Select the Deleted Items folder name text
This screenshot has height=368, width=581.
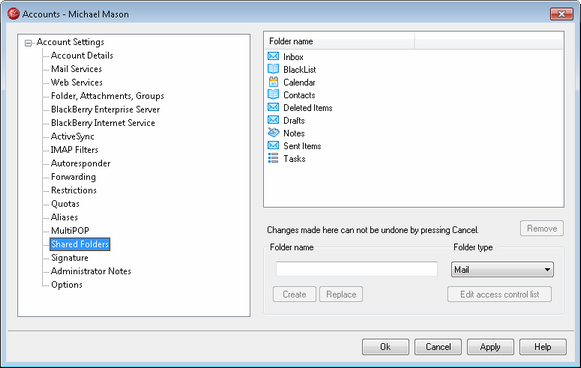(308, 108)
